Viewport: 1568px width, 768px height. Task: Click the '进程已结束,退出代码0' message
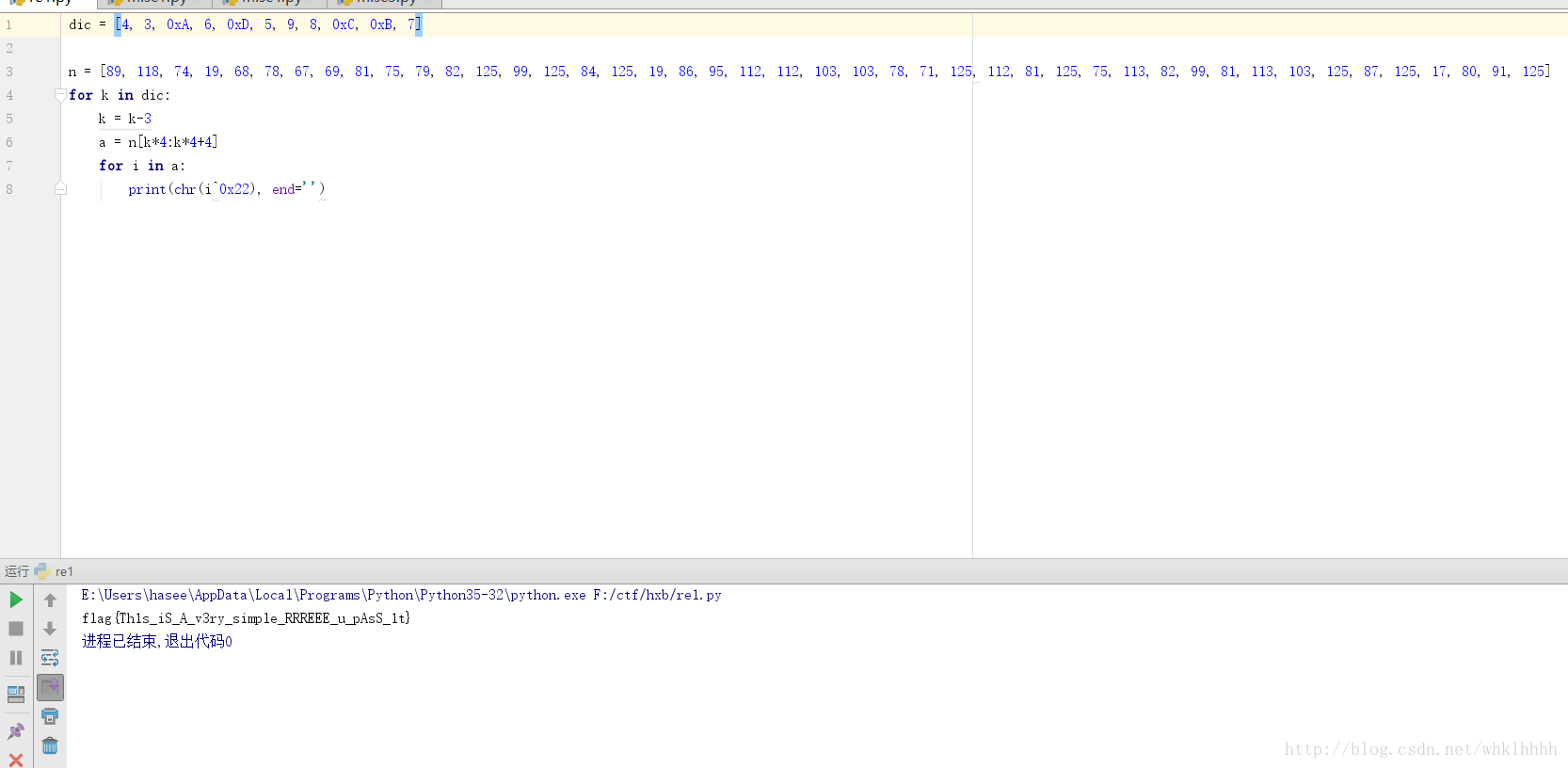pos(157,641)
